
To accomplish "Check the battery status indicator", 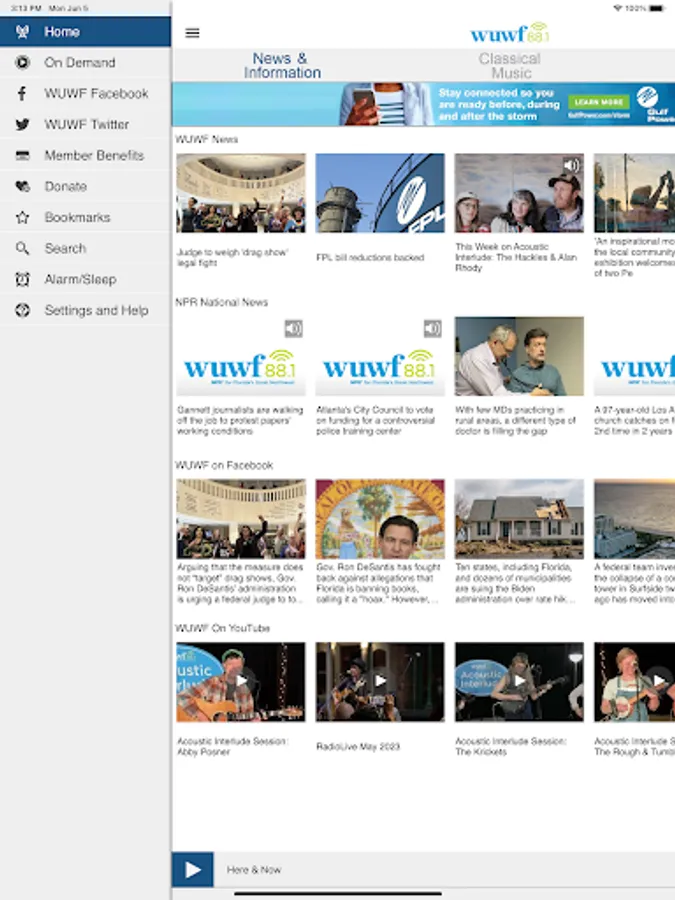I will tap(657, 8).
